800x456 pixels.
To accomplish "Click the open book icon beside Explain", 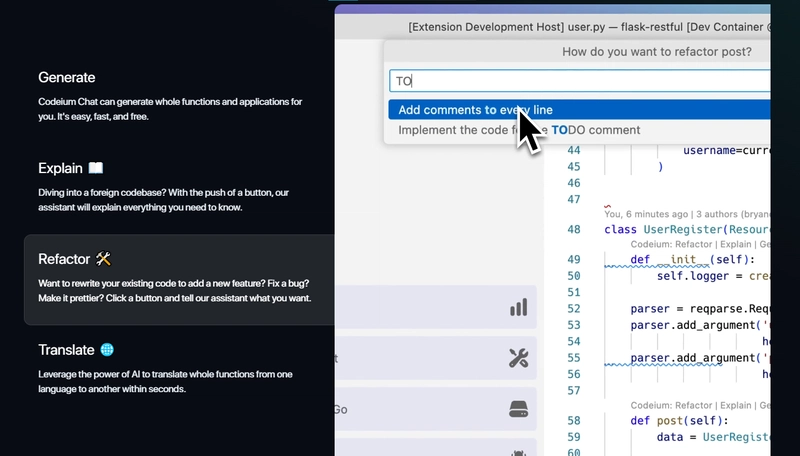I will (95, 168).
